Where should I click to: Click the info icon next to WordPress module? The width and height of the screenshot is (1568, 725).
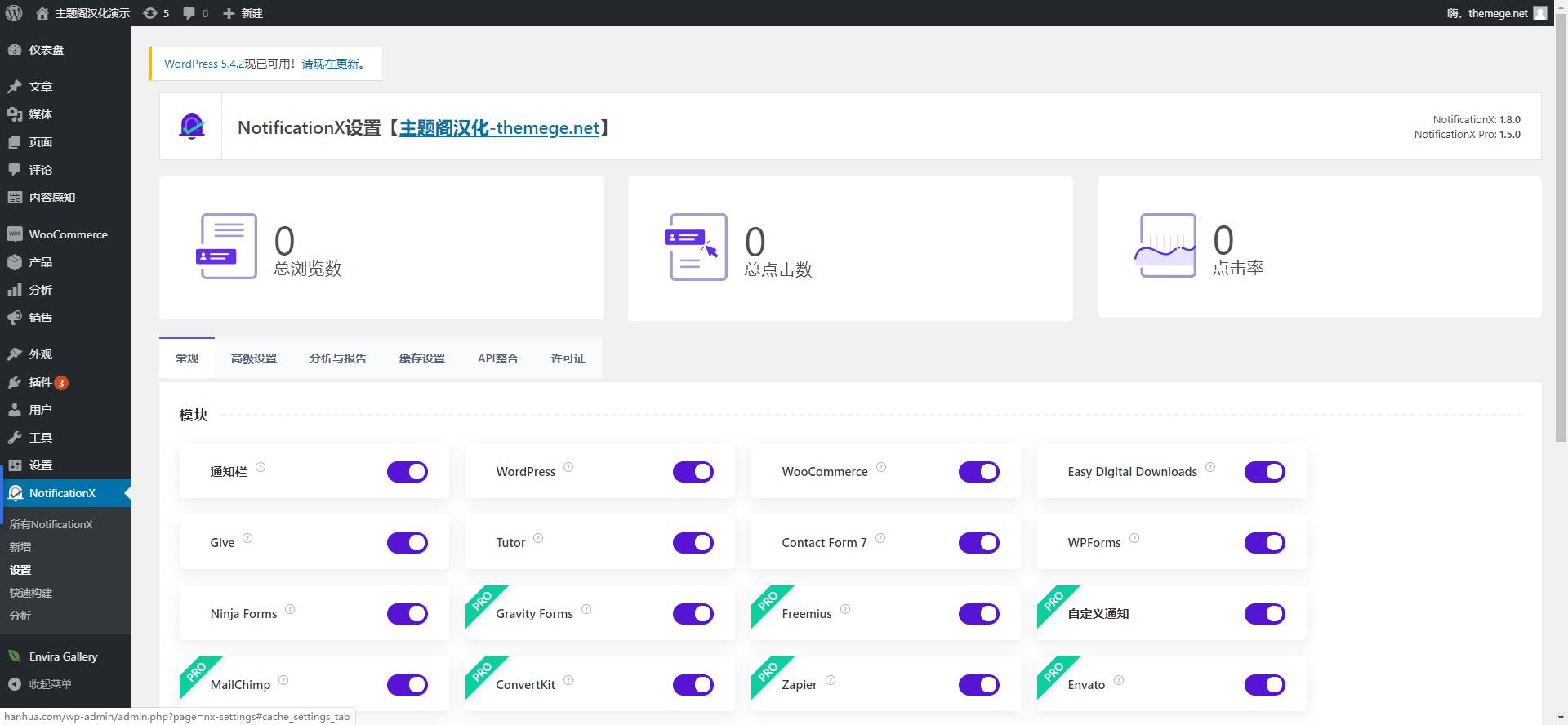[568, 467]
